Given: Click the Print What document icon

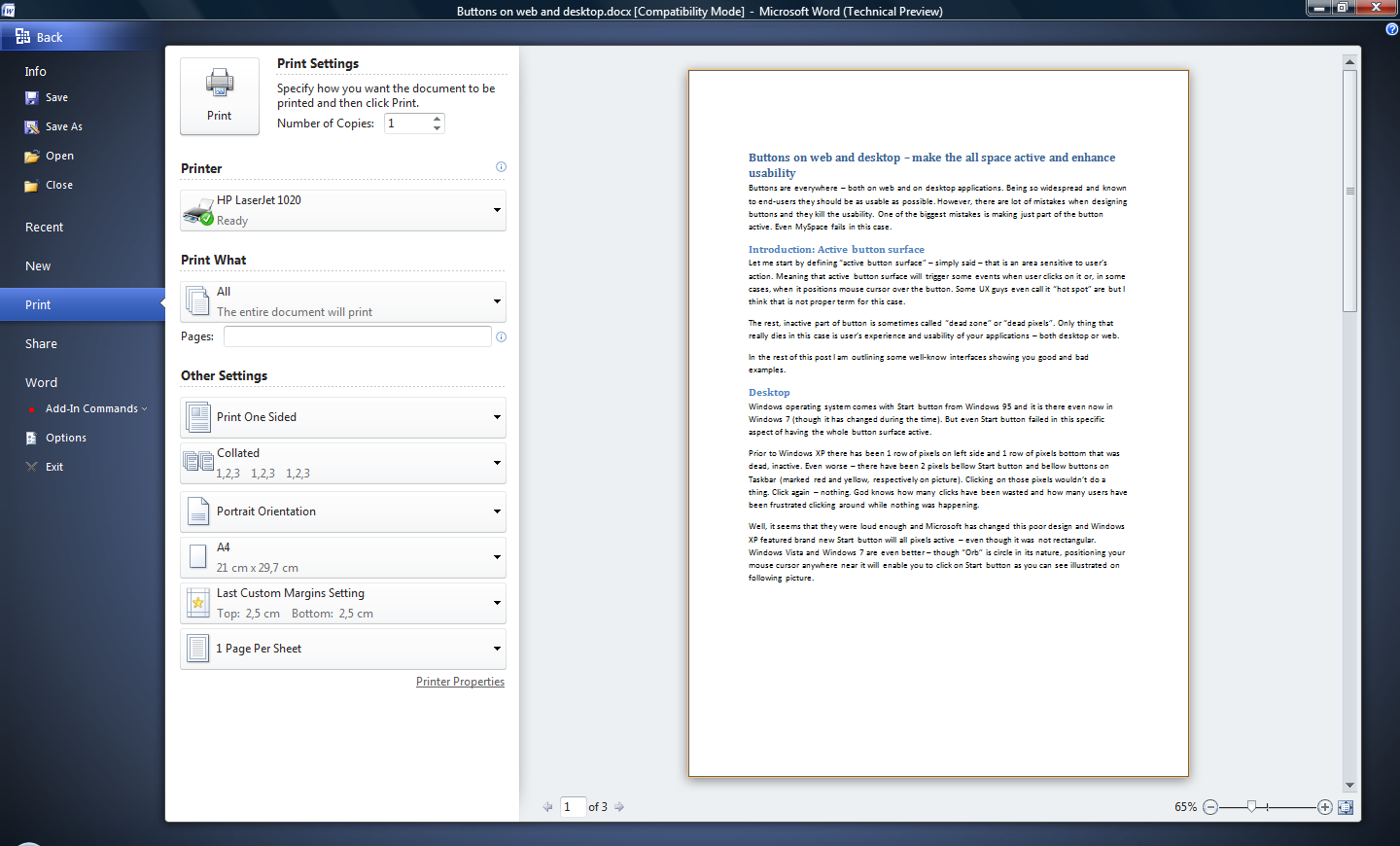Looking at the screenshot, I should [198, 301].
